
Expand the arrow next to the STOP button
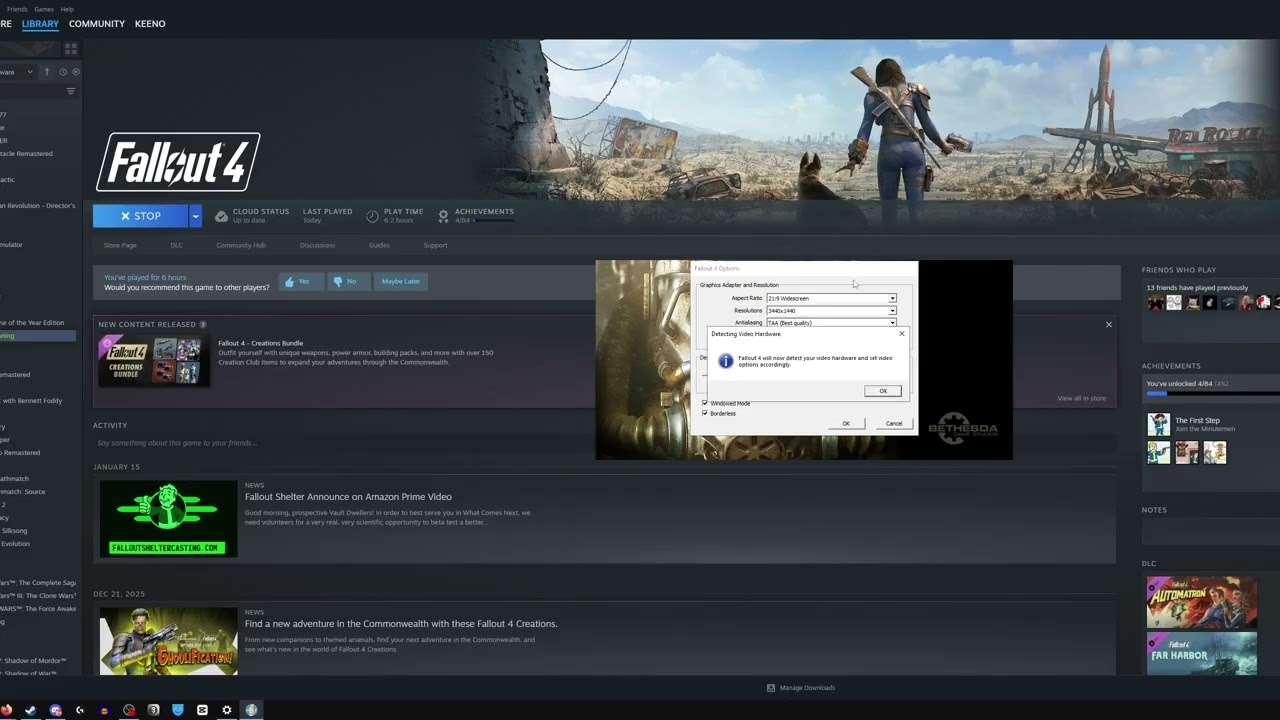(195, 216)
